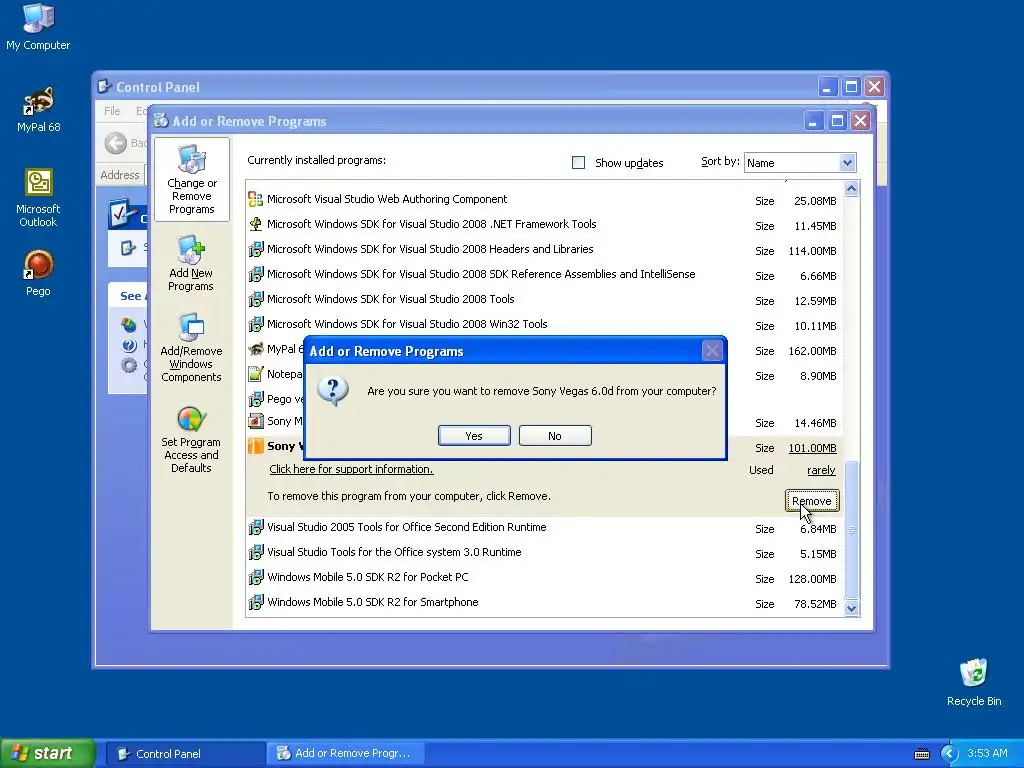Click keyboard icon in system tray
The width and height of the screenshot is (1024, 768).
point(921,754)
